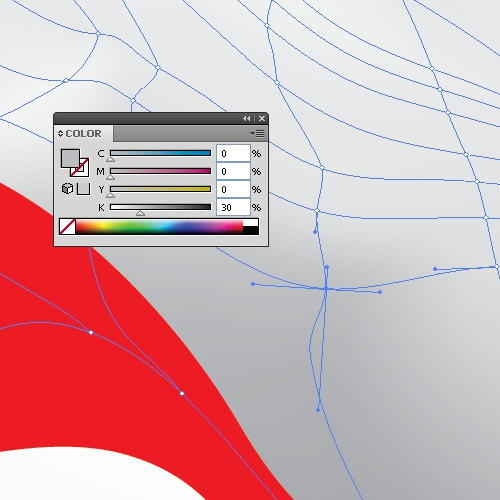Choose white from the spectrum bar end

251,223
